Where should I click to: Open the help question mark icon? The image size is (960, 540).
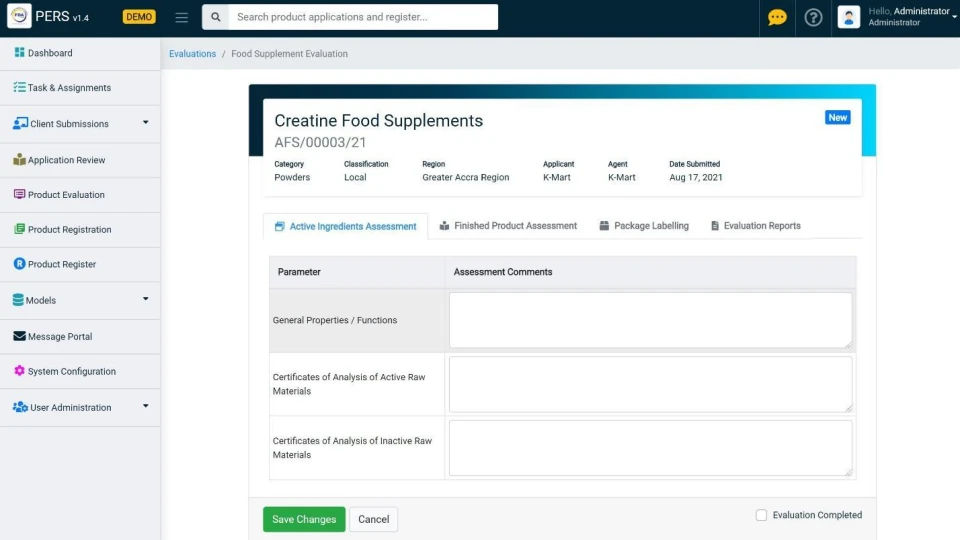tap(813, 17)
